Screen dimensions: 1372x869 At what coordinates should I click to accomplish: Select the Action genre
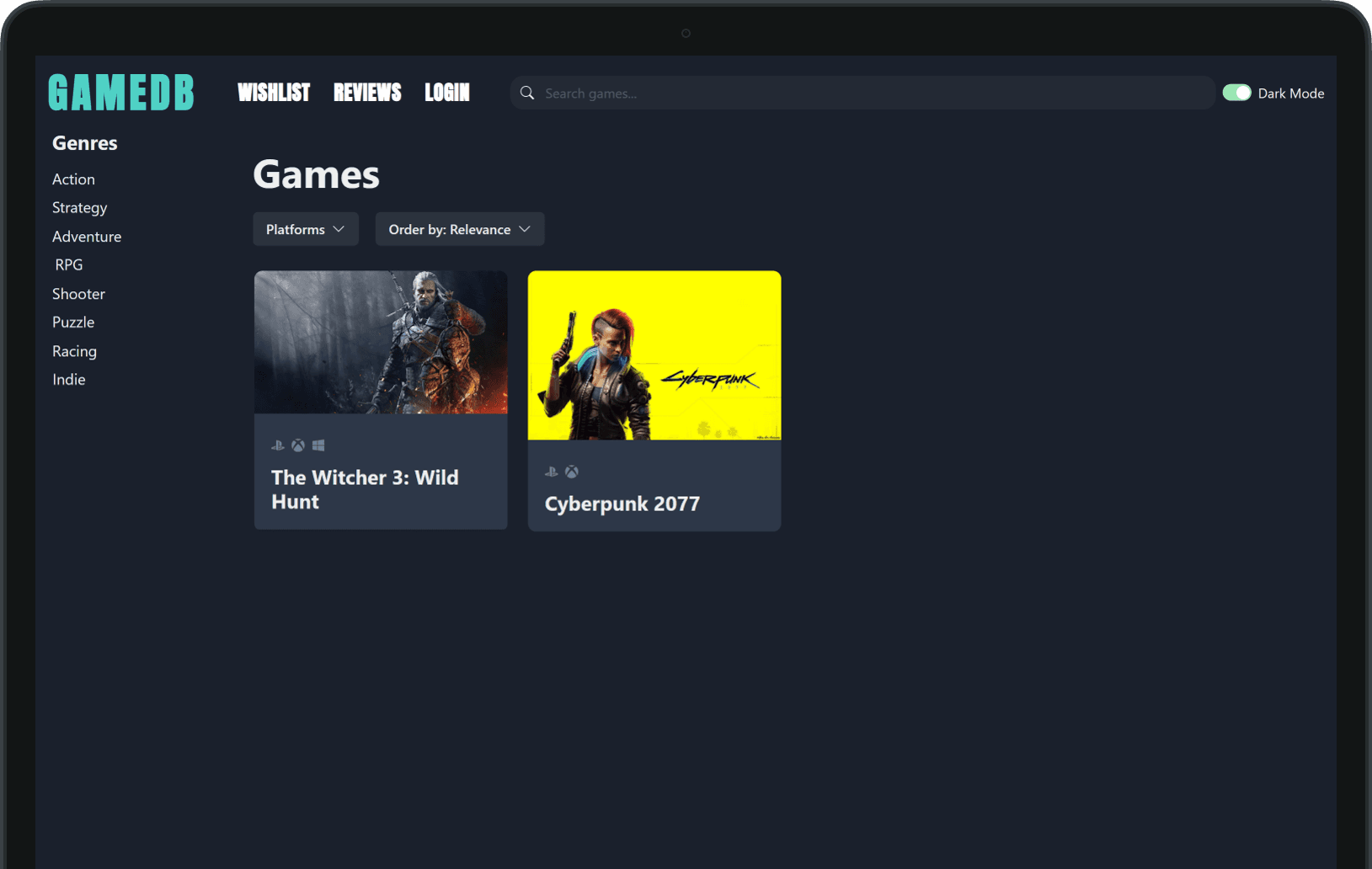point(73,179)
